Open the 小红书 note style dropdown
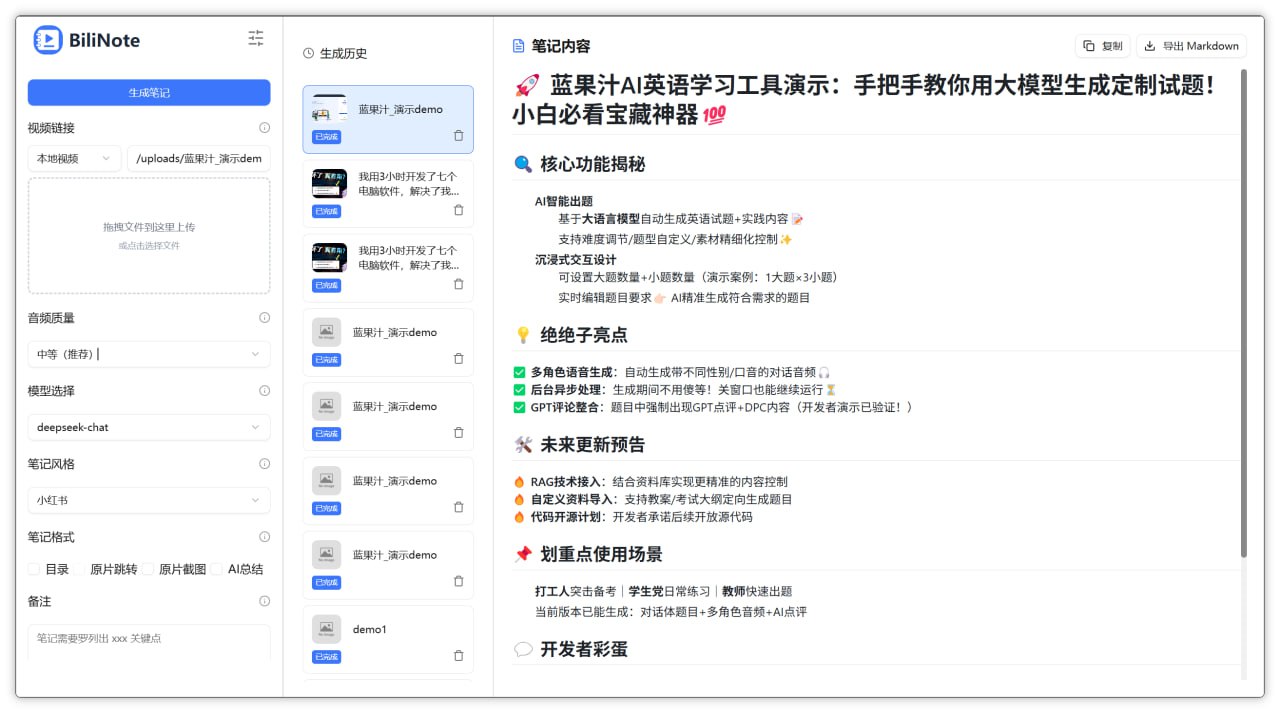Screen dimensions: 1280x713 pyautogui.click(x=148, y=500)
